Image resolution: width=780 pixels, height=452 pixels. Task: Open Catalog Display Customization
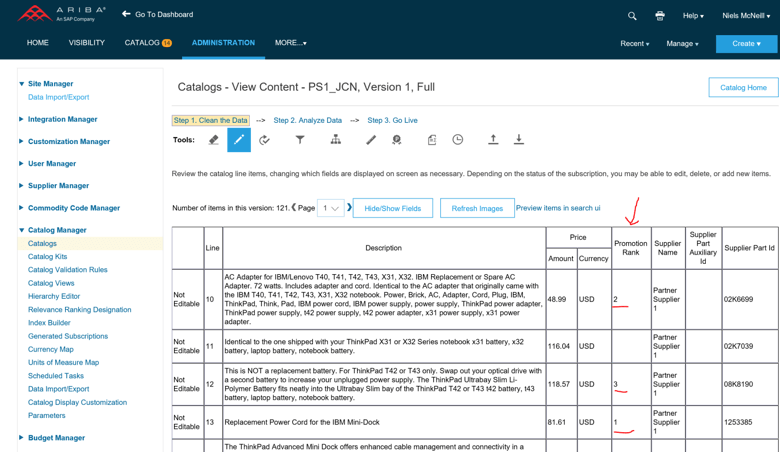click(x=78, y=402)
